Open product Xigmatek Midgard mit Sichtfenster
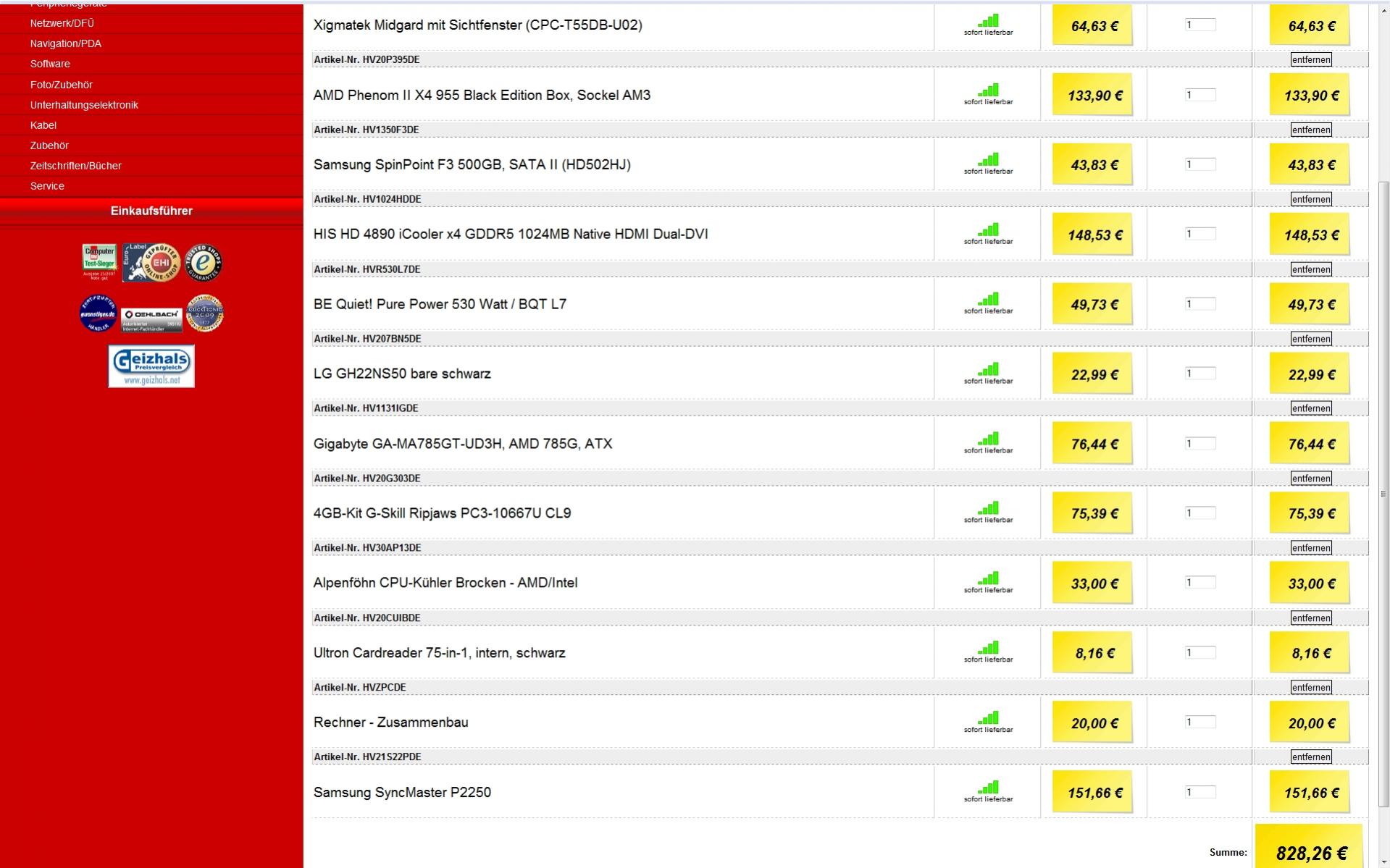Viewport: 1390px width, 868px height. [x=477, y=25]
